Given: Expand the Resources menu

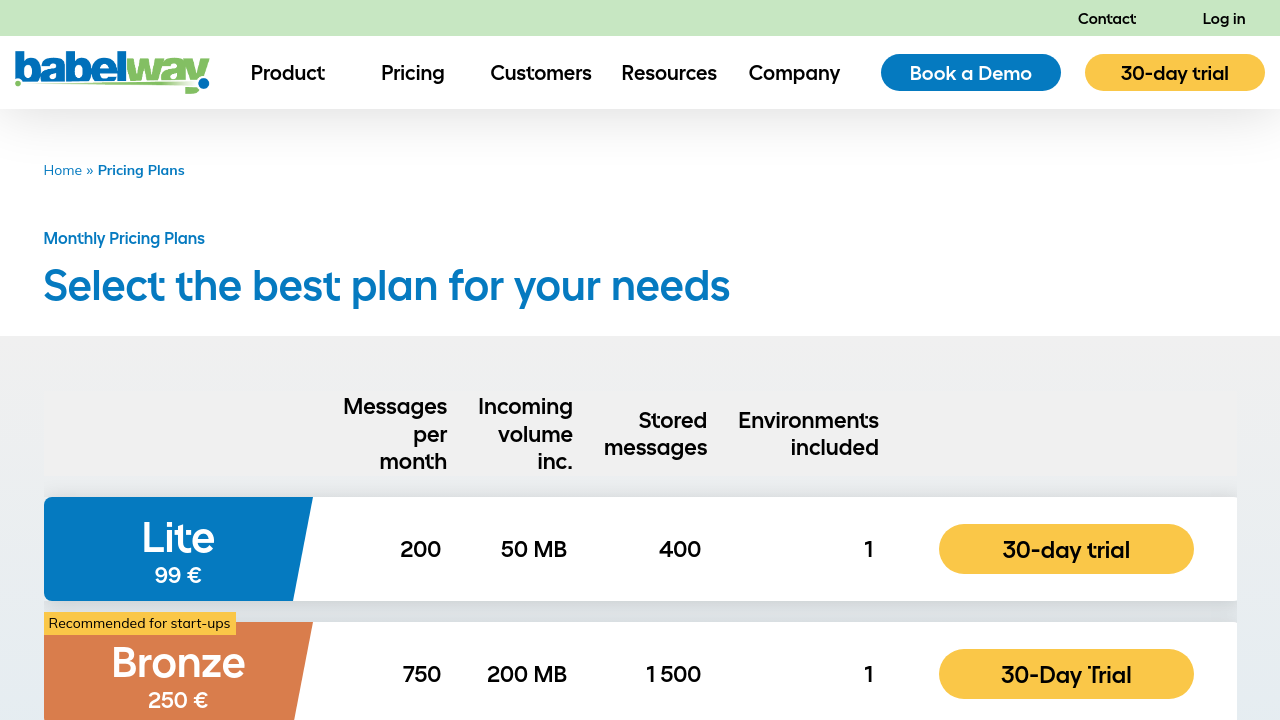Looking at the screenshot, I should [x=668, y=73].
